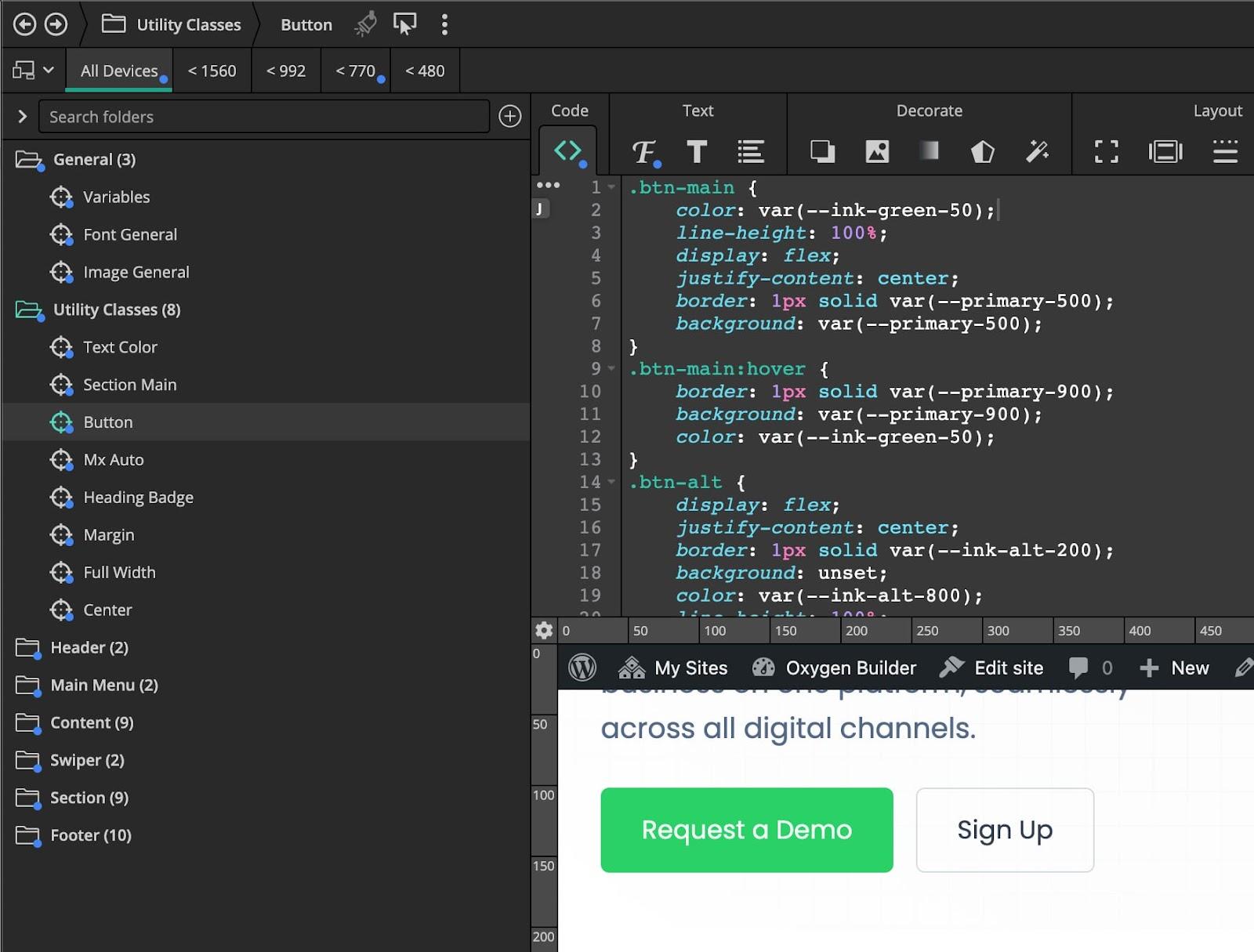1254x952 pixels.
Task: Toggle the element picker cursor icon
Action: 404,24
